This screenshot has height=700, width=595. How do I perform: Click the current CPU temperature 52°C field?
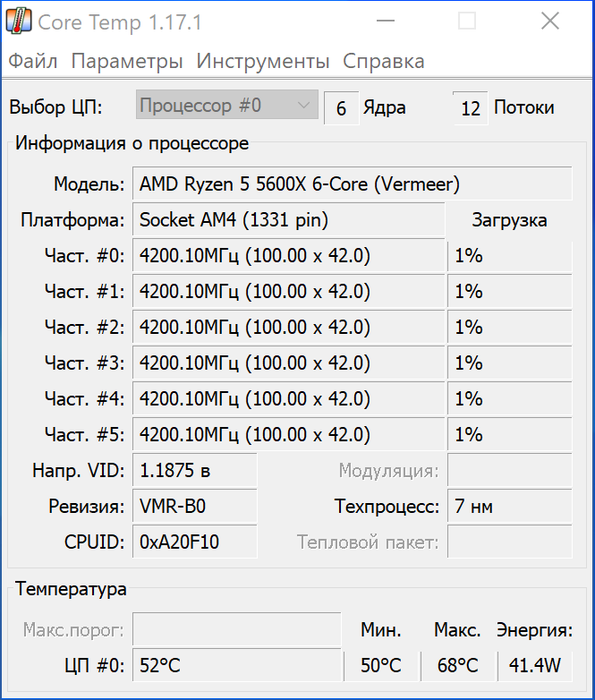point(237,665)
